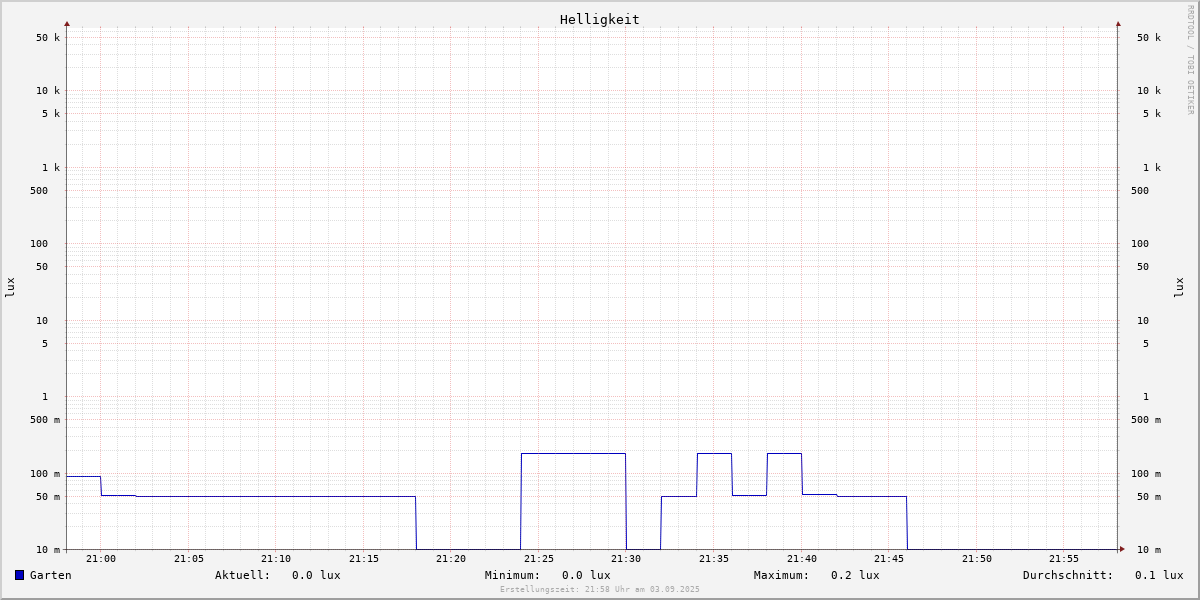Click the rotated lux unit label on right side
Image resolution: width=1200 pixels, height=600 pixels.
(1179, 288)
